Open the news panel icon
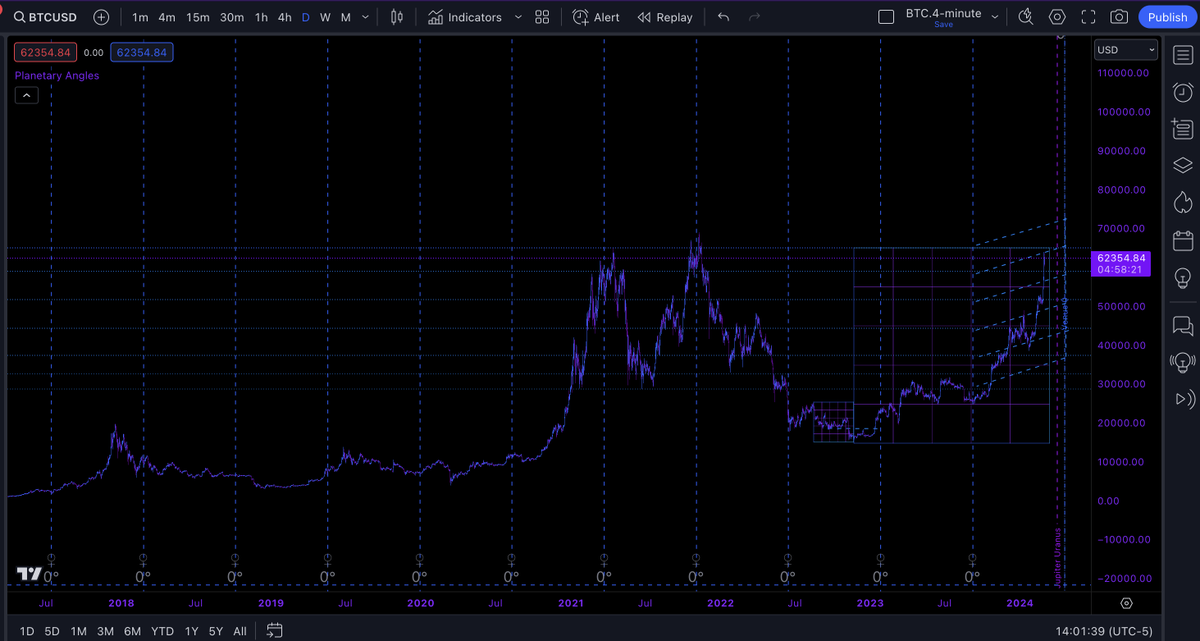The width and height of the screenshot is (1200, 641). click(1183, 128)
